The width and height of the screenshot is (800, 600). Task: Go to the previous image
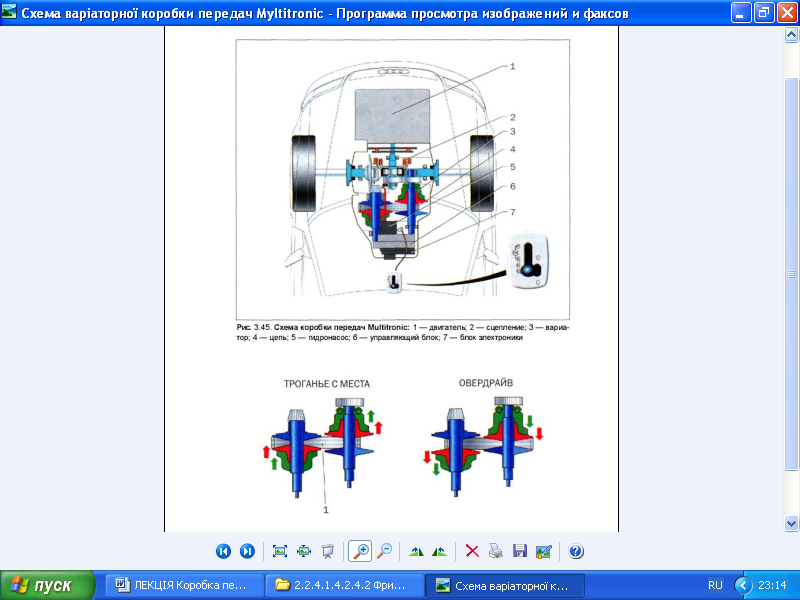coord(223,551)
